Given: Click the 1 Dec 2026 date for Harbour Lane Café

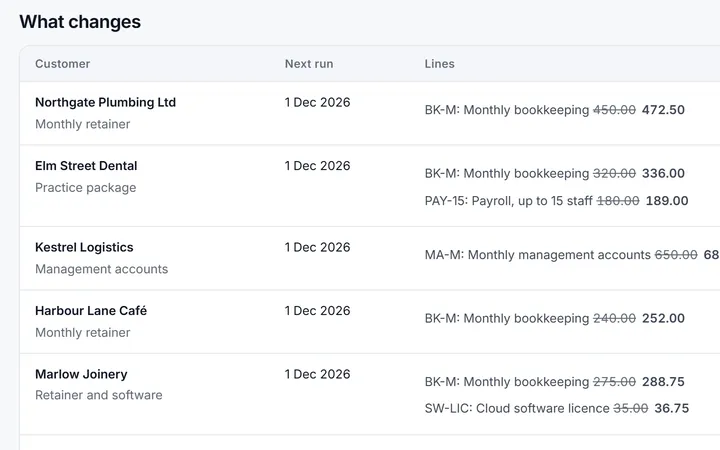Looking at the screenshot, I should pyautogui.click(x=317, y=310).
